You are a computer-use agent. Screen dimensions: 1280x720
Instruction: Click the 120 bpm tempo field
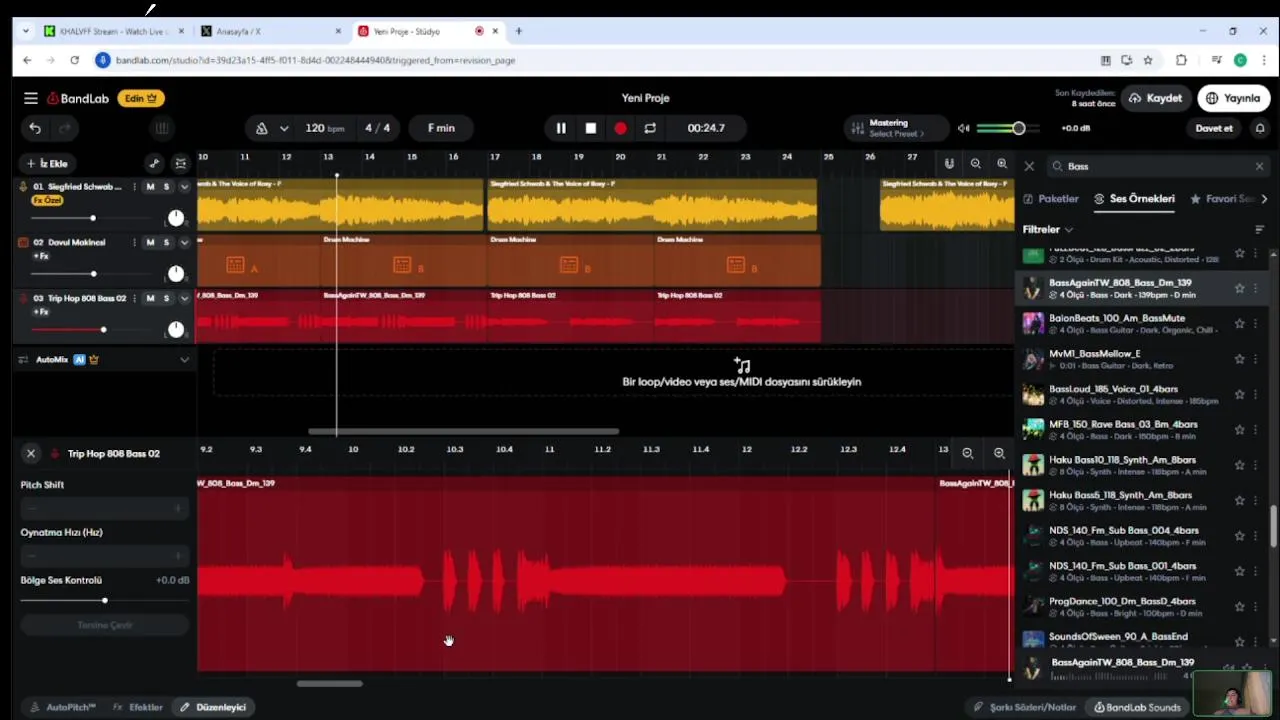(324, 128)
